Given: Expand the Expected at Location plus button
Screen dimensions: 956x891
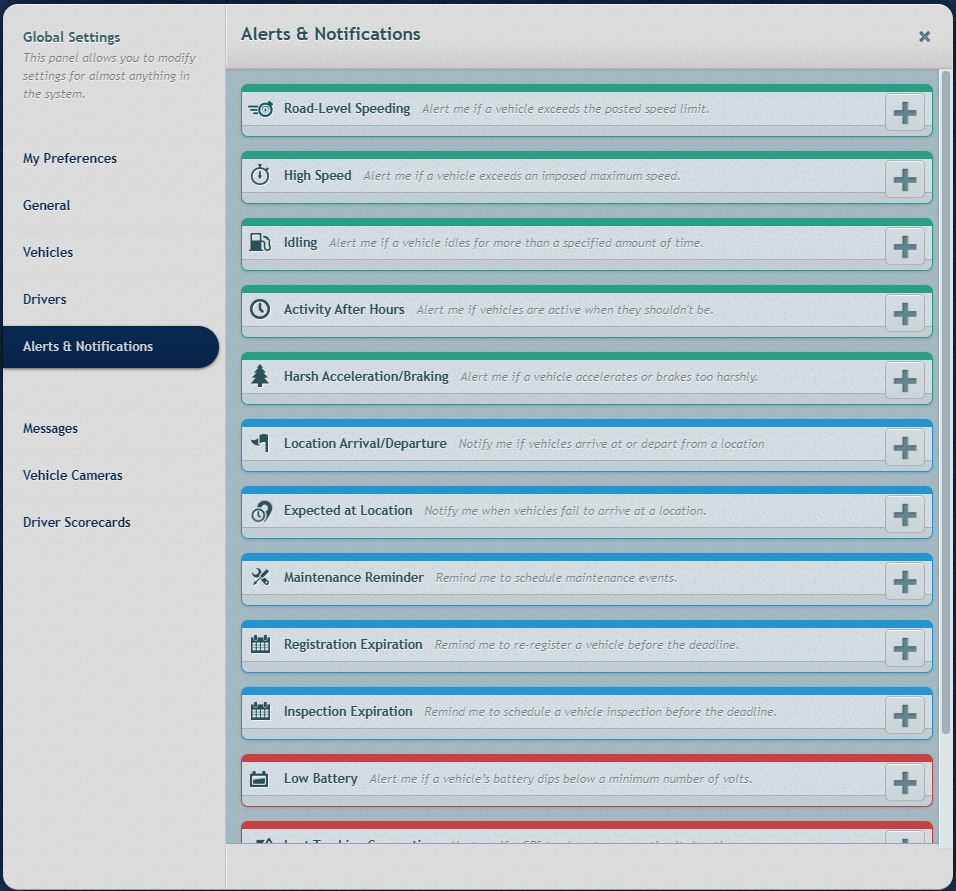Looking at the screenshot, I should tap(904, 514).
